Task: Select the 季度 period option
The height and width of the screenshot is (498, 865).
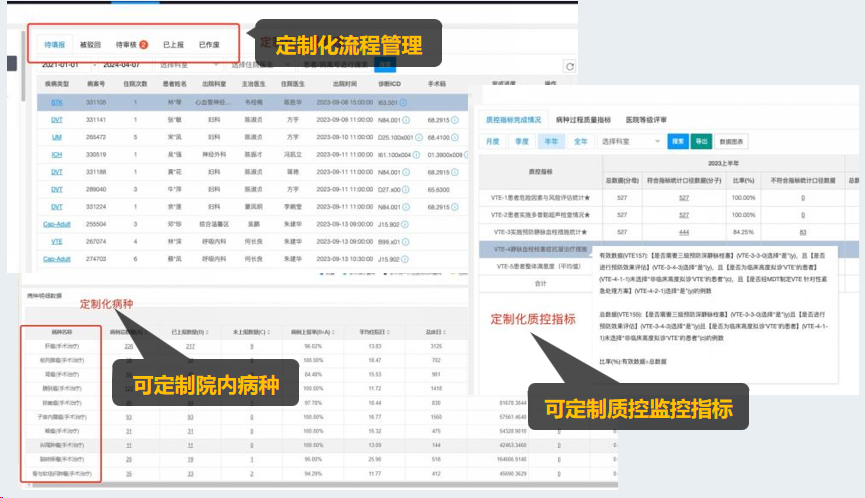Action: tap(521, 142)
